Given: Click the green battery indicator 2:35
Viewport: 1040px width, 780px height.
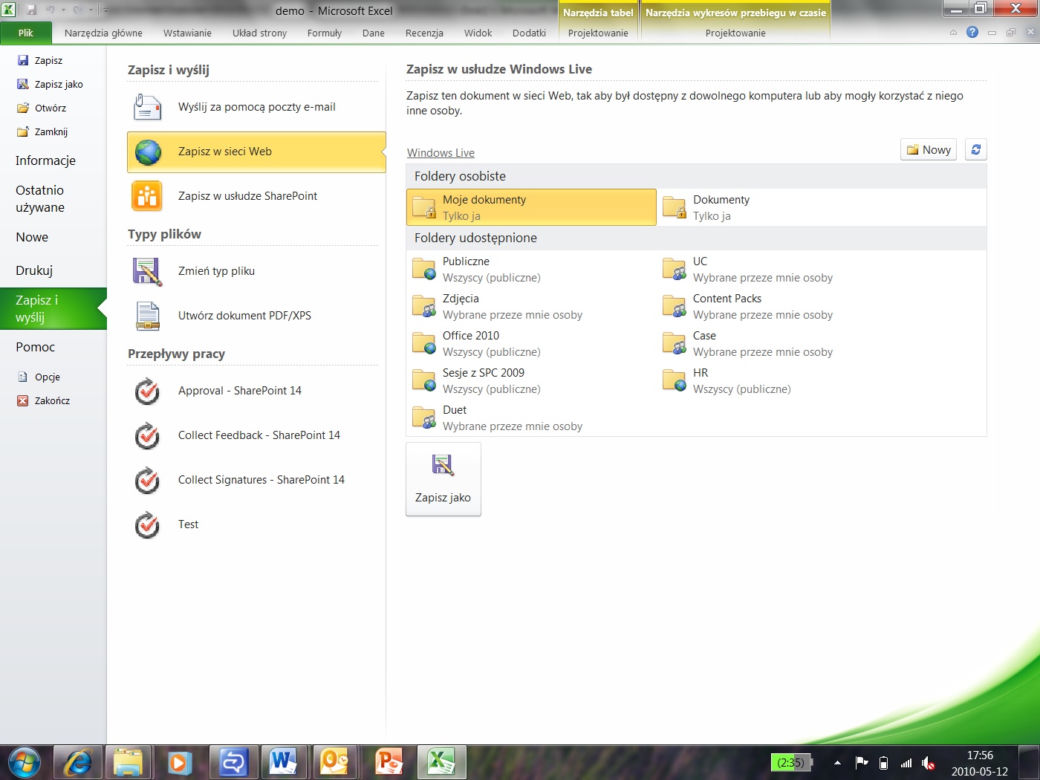Looking at the screenshot, I should point(791,763).
